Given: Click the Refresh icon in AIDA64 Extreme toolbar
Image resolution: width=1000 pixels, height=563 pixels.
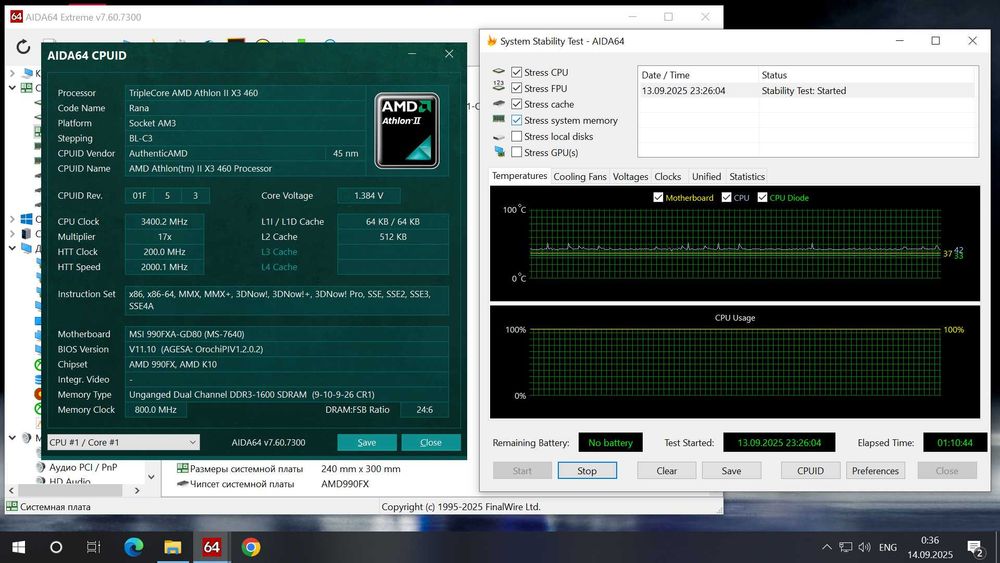Looking at the screenshot, I should (23, 46).
